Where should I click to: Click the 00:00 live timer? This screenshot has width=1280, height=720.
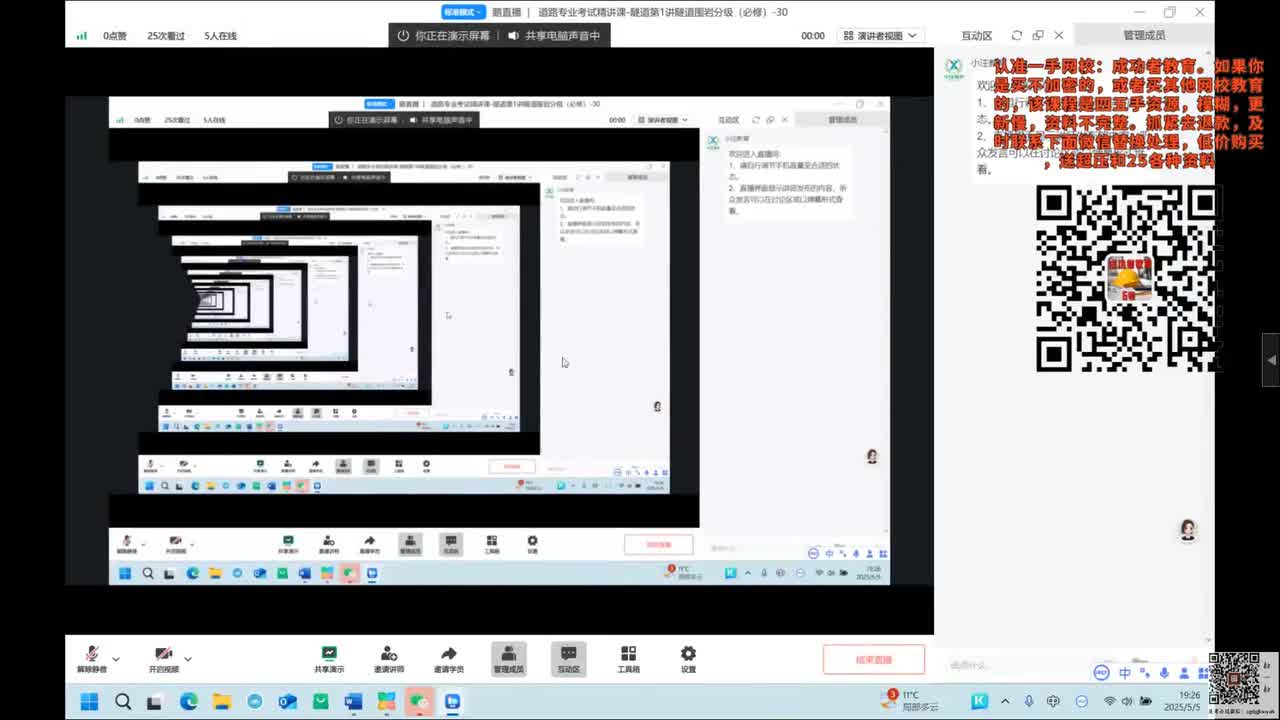pos(813,36)
